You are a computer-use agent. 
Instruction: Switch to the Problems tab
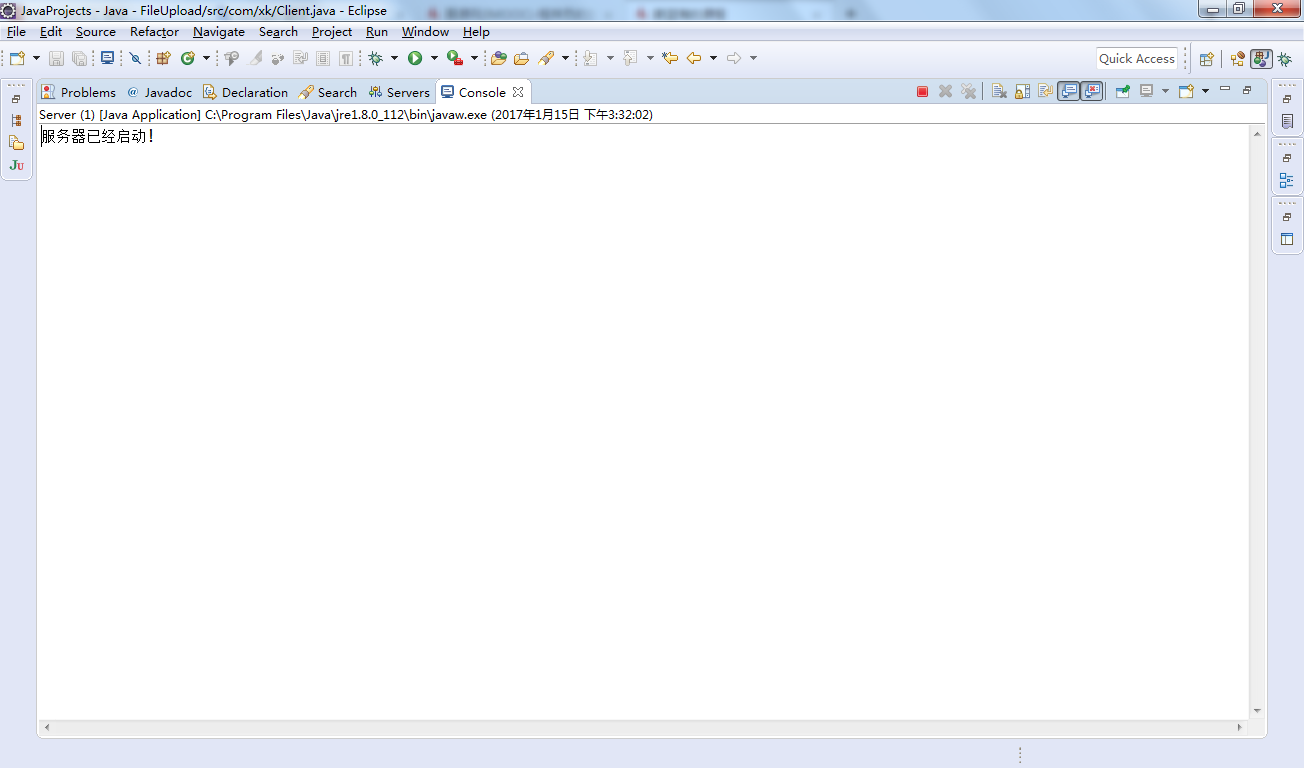point(79,92)
